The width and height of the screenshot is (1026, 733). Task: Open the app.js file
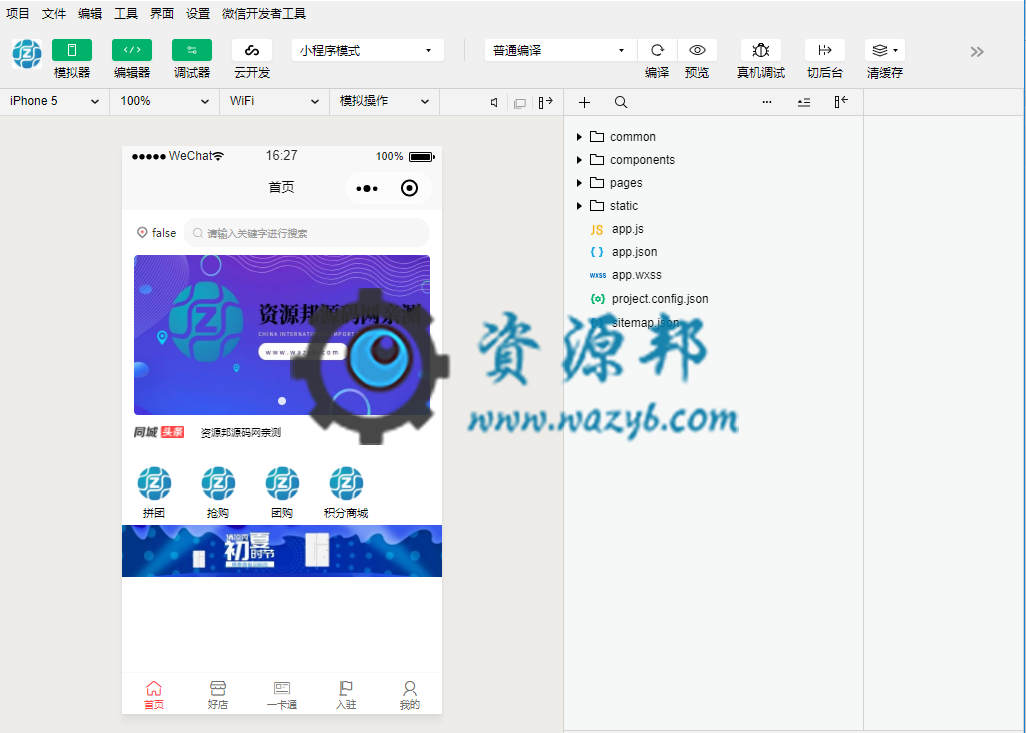617,229
